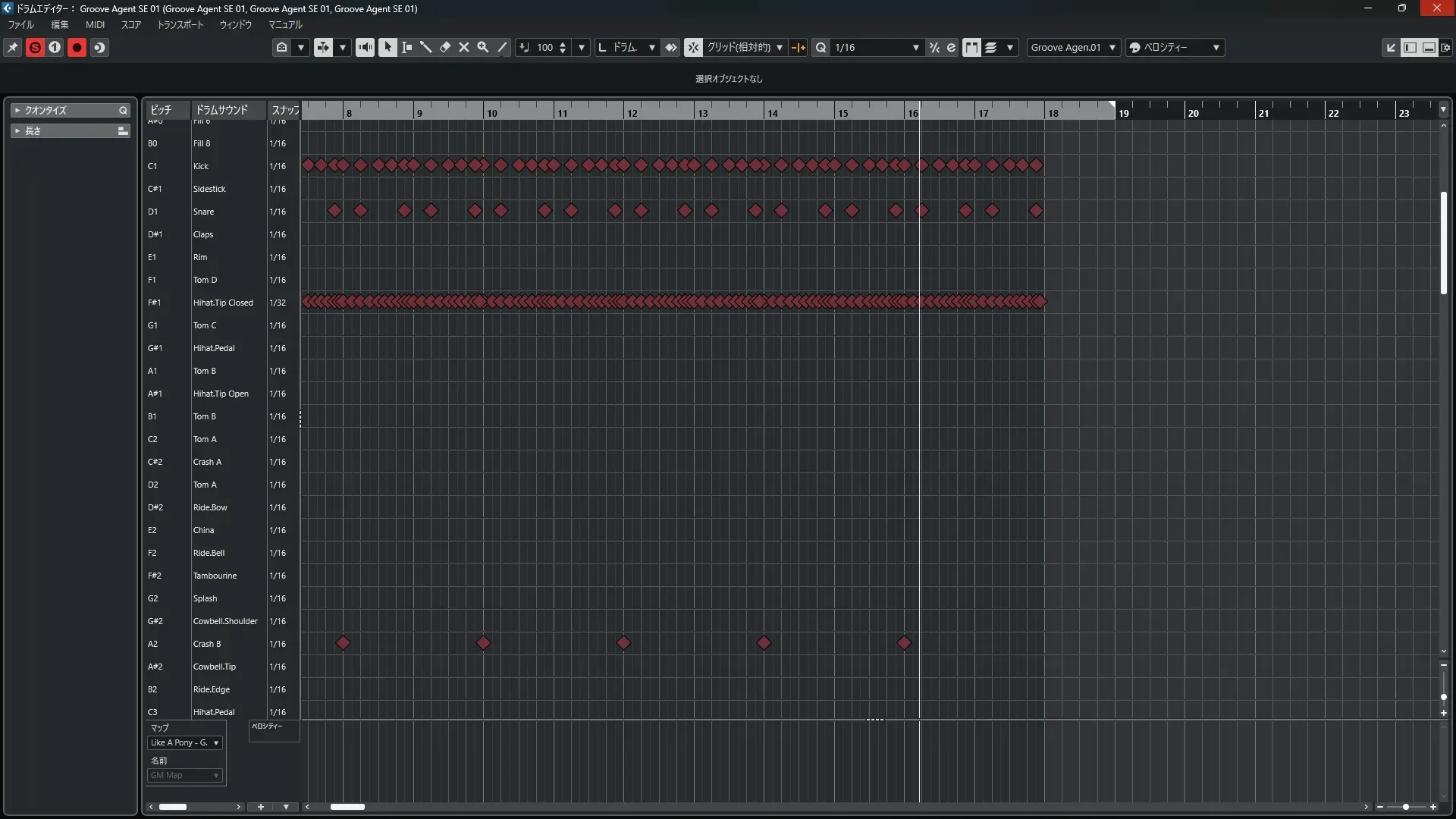This screenshot has width=1456, height=819.
Task: Select the Line draw tool
Action: click(502, 47)
